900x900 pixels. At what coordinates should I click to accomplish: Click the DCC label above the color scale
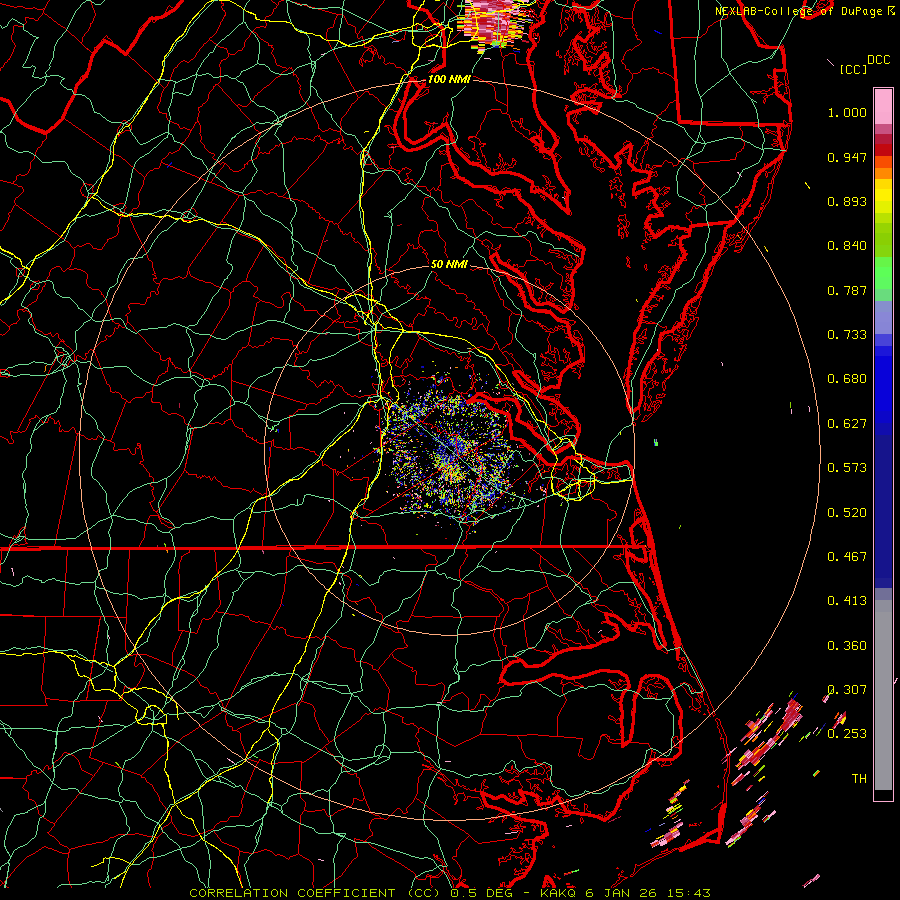[x=878, y=60]
